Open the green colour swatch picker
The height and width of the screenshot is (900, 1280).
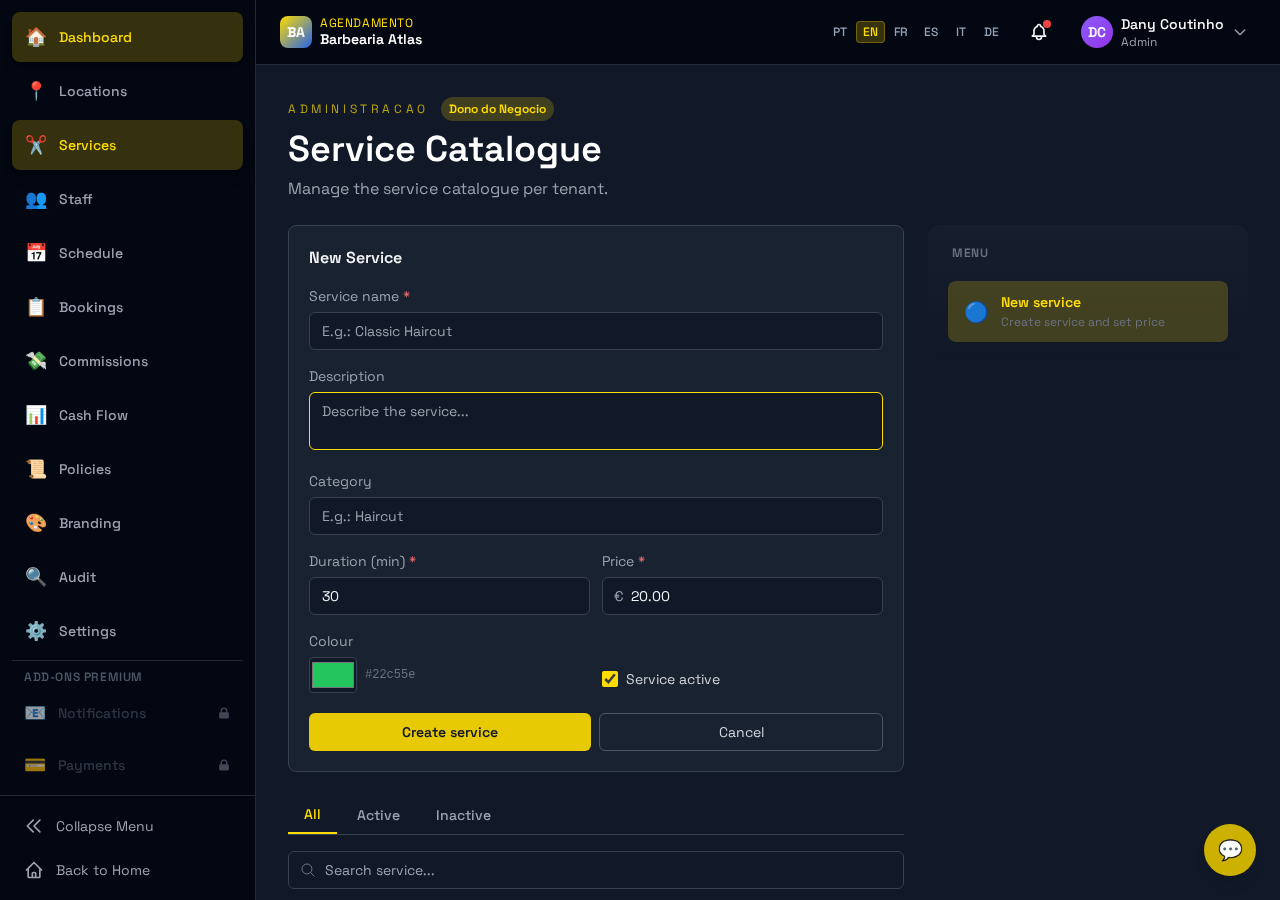tap(333, 675)
